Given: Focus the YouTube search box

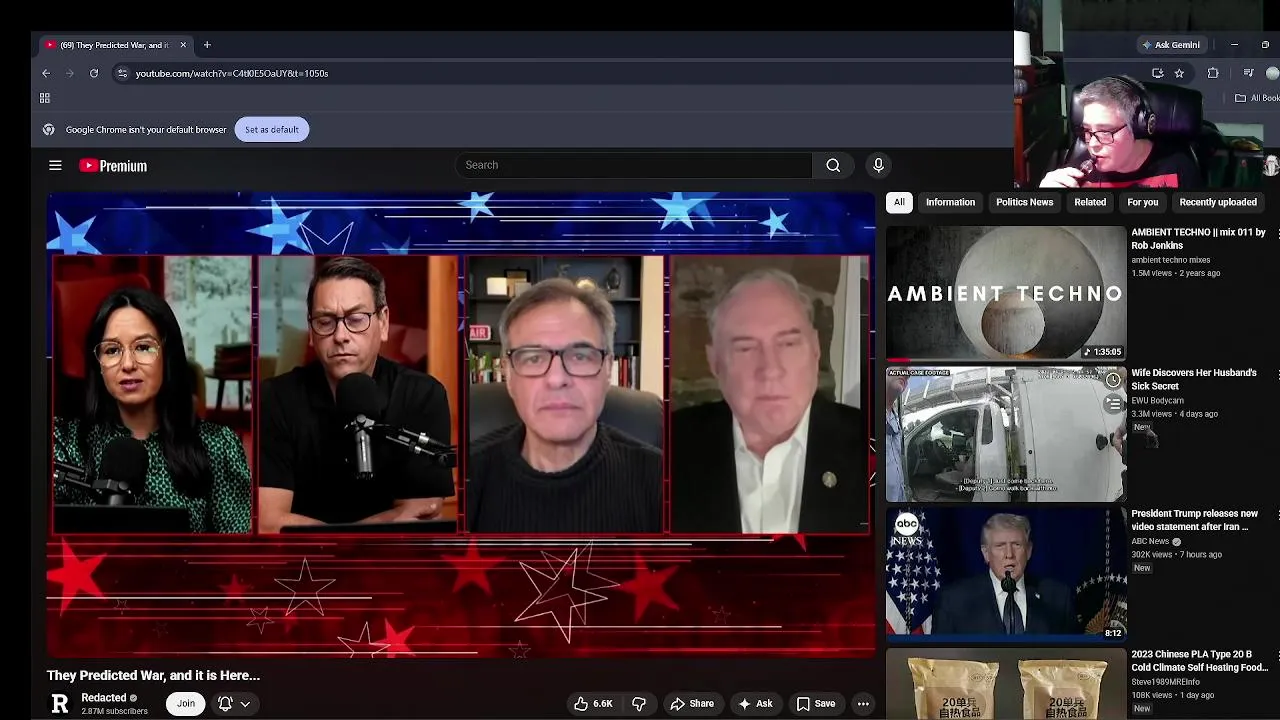Looking at the screenshot, I should click(634, 165).
